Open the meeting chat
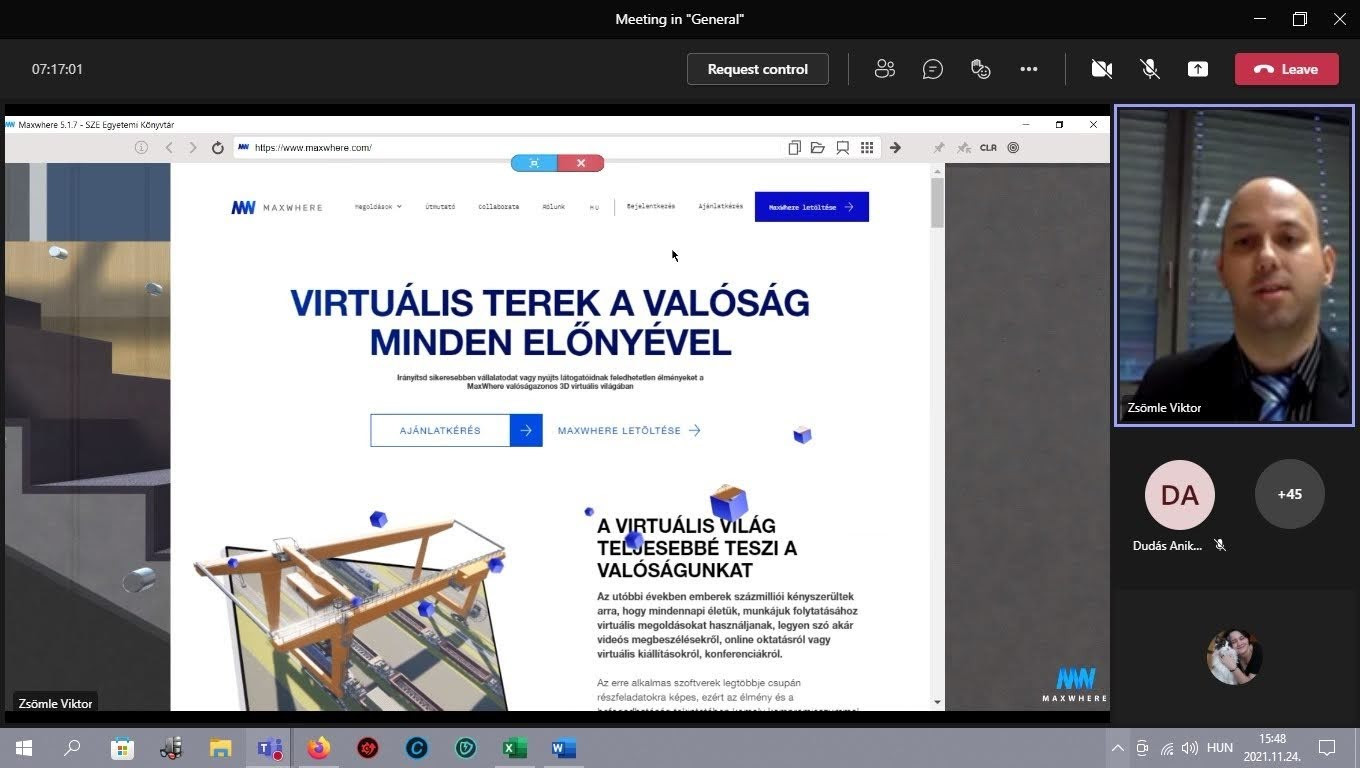The width and height of the screenshot is (1360, 768). point(932,69)
